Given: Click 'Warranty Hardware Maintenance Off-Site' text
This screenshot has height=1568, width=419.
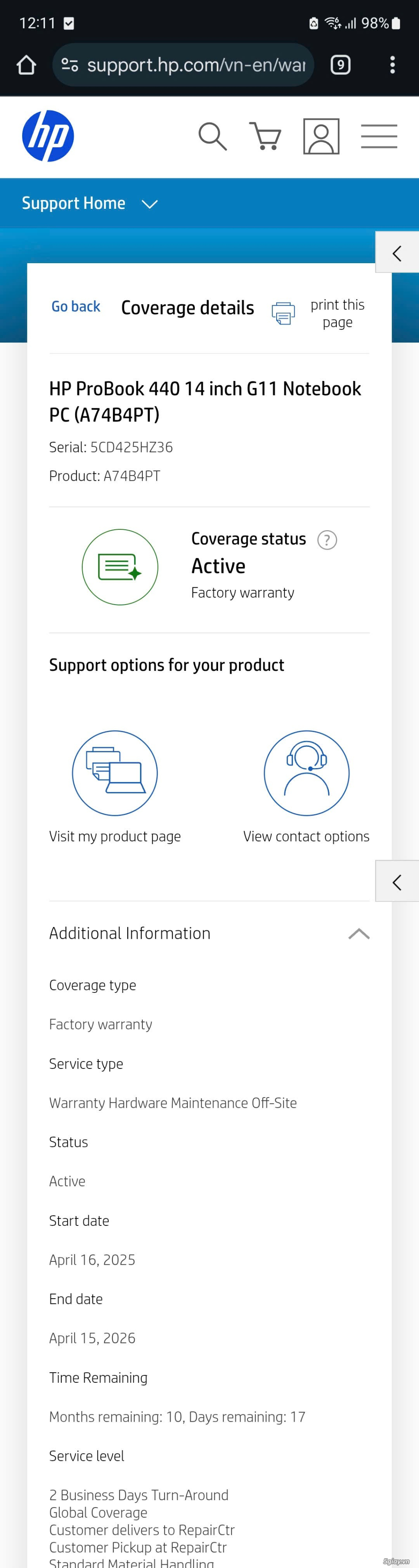Looking at the screenshot, I should [x=173, y=1103].
